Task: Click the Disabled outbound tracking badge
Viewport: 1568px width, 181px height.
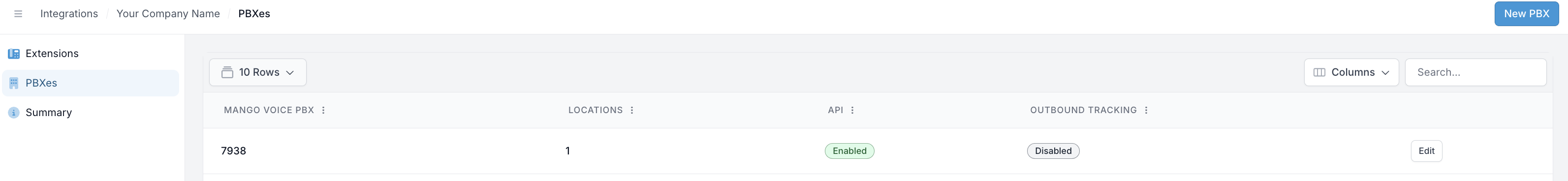Action: pyautogui.click(x=1053, y=151)
